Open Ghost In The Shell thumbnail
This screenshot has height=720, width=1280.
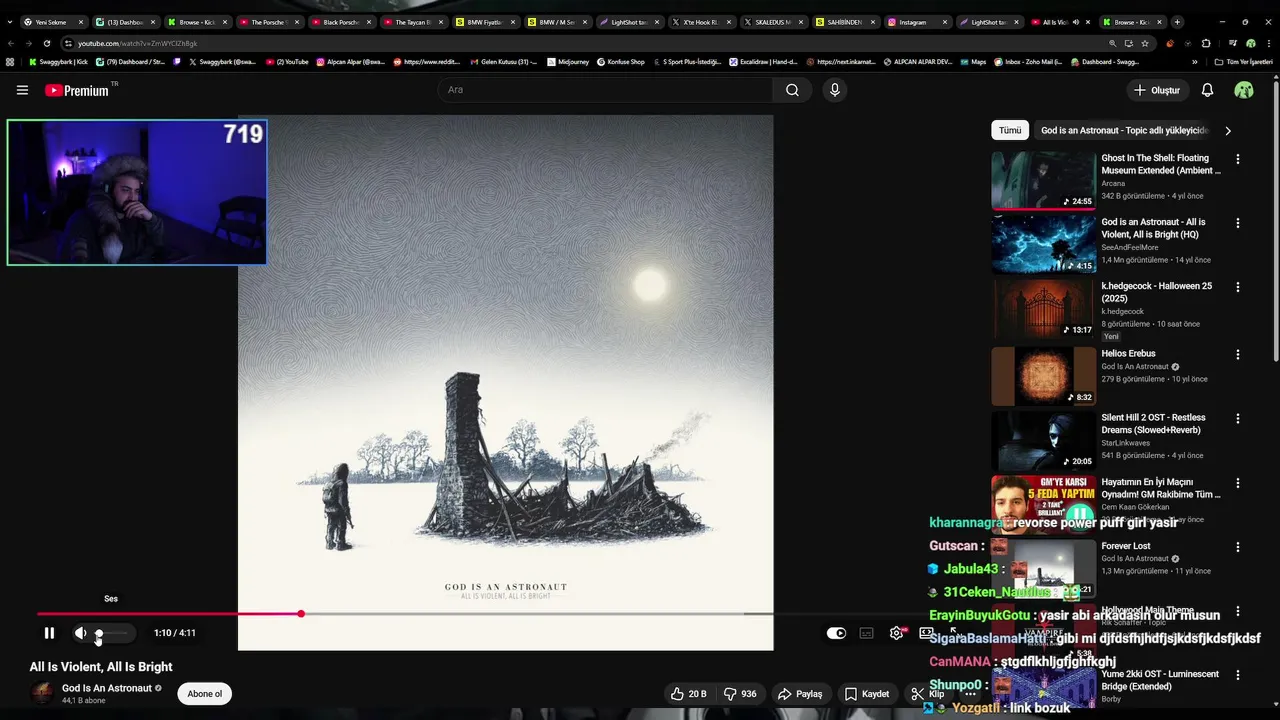(x=1043, y=180)
